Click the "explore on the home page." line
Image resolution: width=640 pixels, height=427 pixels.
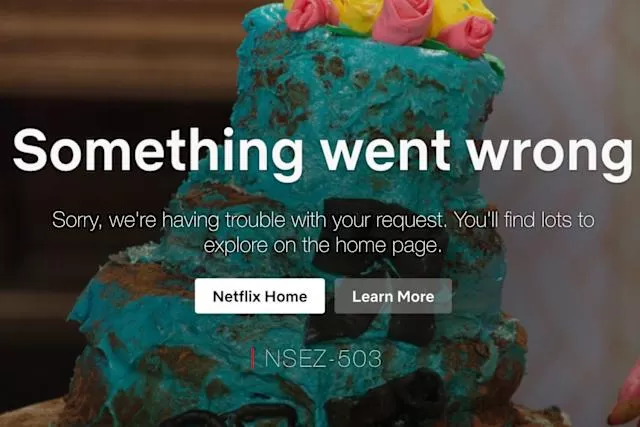point(323,246)
